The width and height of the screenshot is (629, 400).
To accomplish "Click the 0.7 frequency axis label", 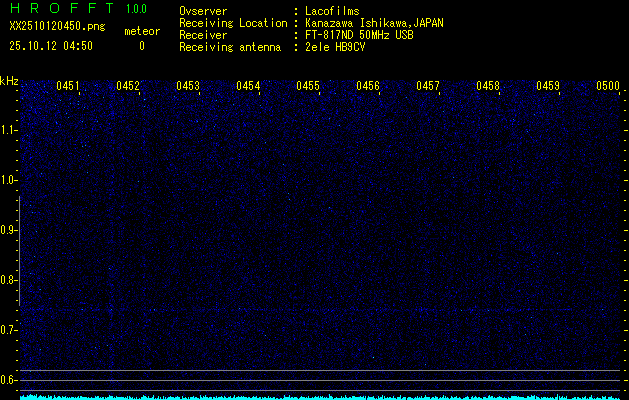I will tap(9, 330).
